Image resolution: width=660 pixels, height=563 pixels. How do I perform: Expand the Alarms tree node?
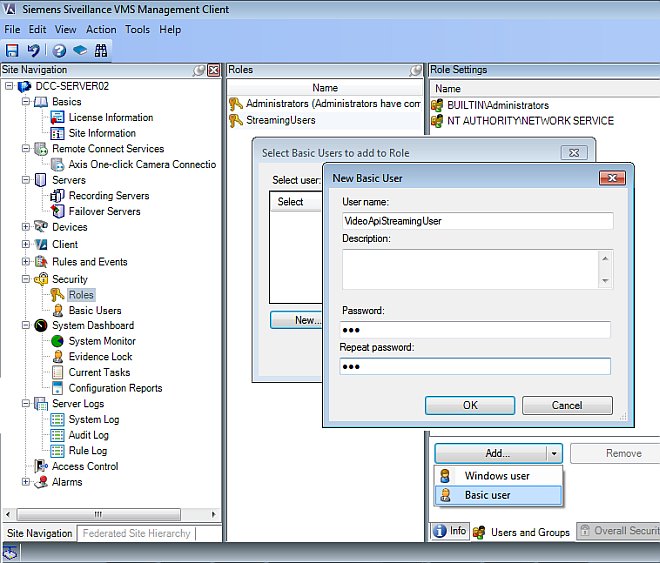[x=26, y=482]
